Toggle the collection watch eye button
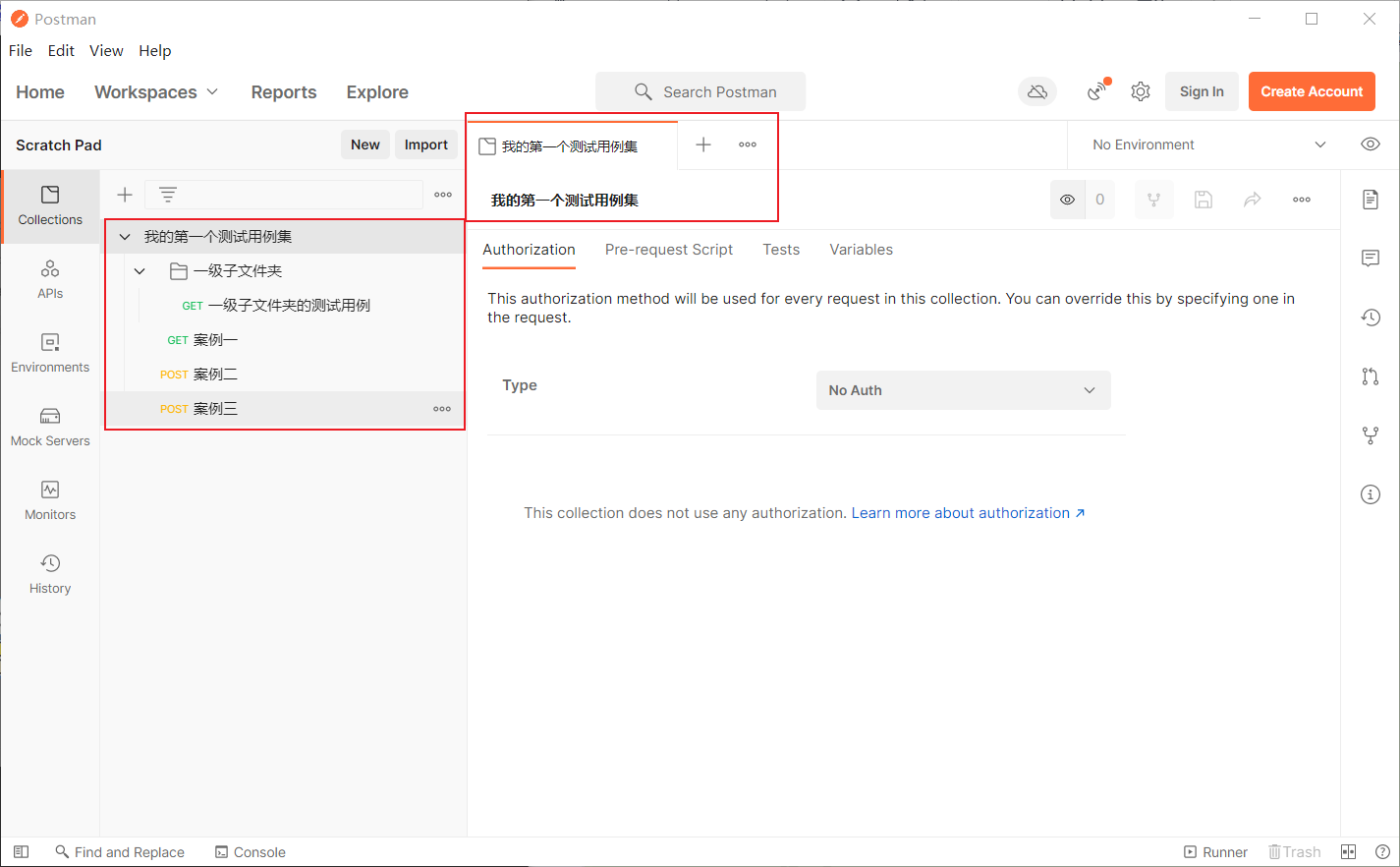Viewport: 1400px width, 867px height. [x=1067, y=200]
